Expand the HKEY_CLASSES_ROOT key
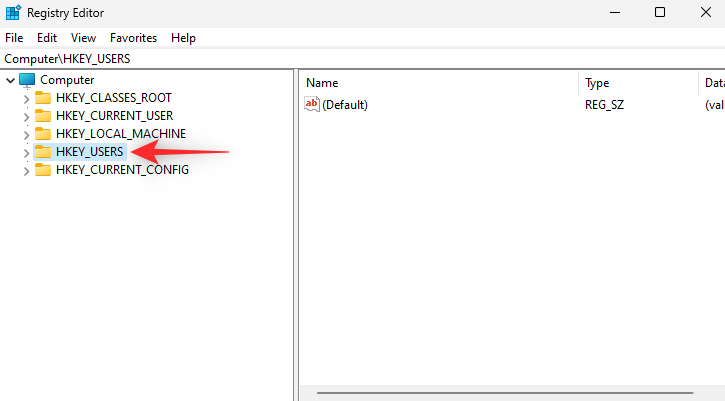725x401 pixels. coord(26,98)
